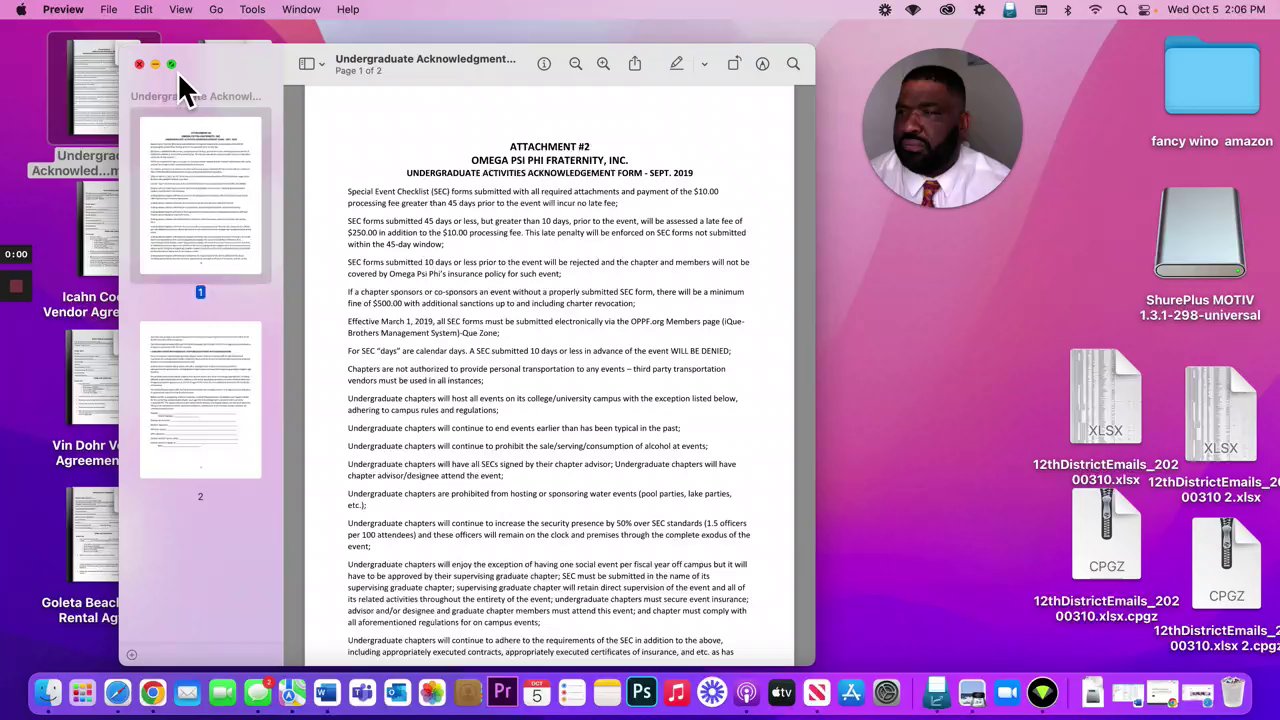Open Calendar from the Dock

point(537,692)
